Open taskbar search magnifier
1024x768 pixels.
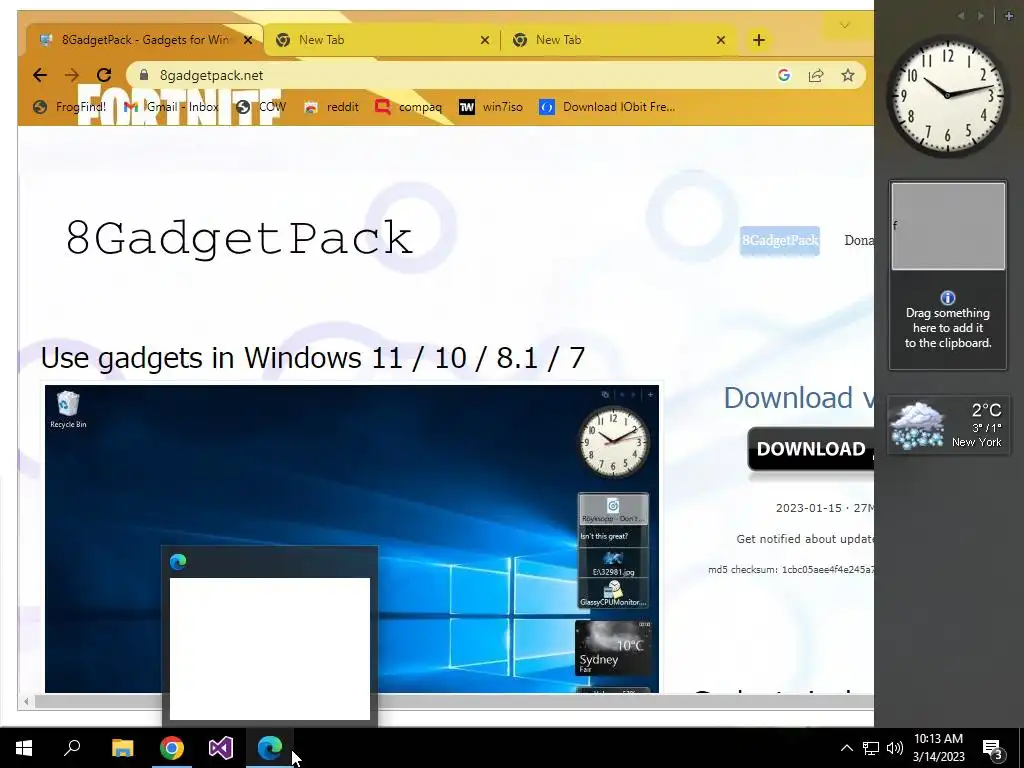[72, 748]
